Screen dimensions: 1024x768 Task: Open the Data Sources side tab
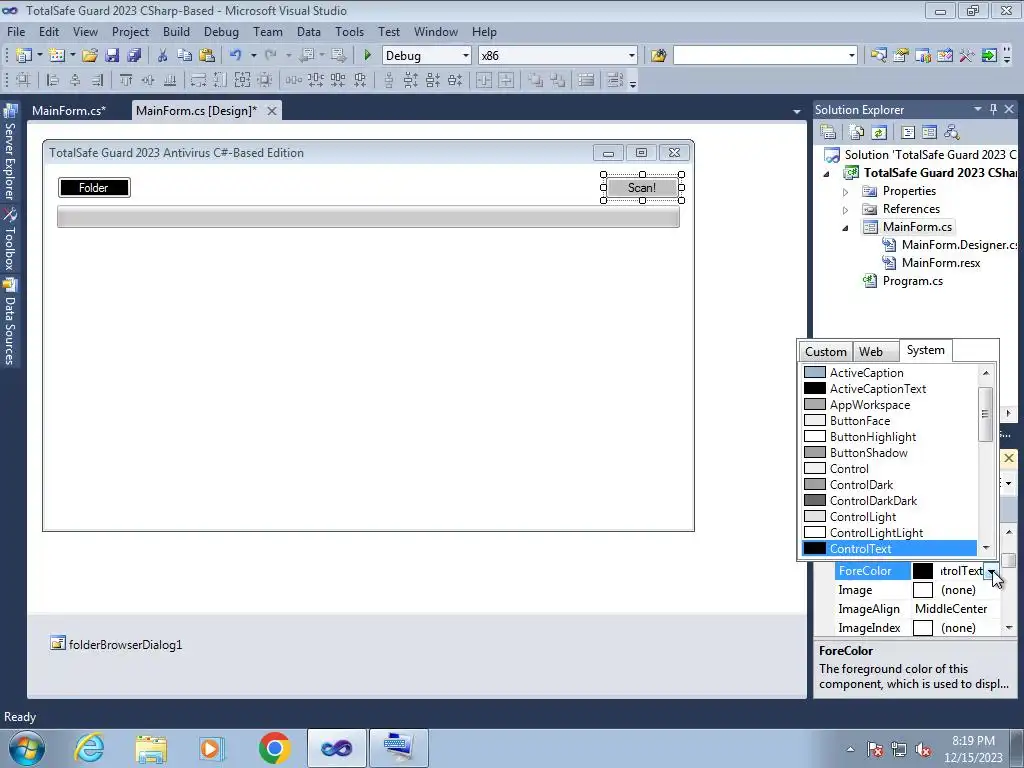point(10,322)
